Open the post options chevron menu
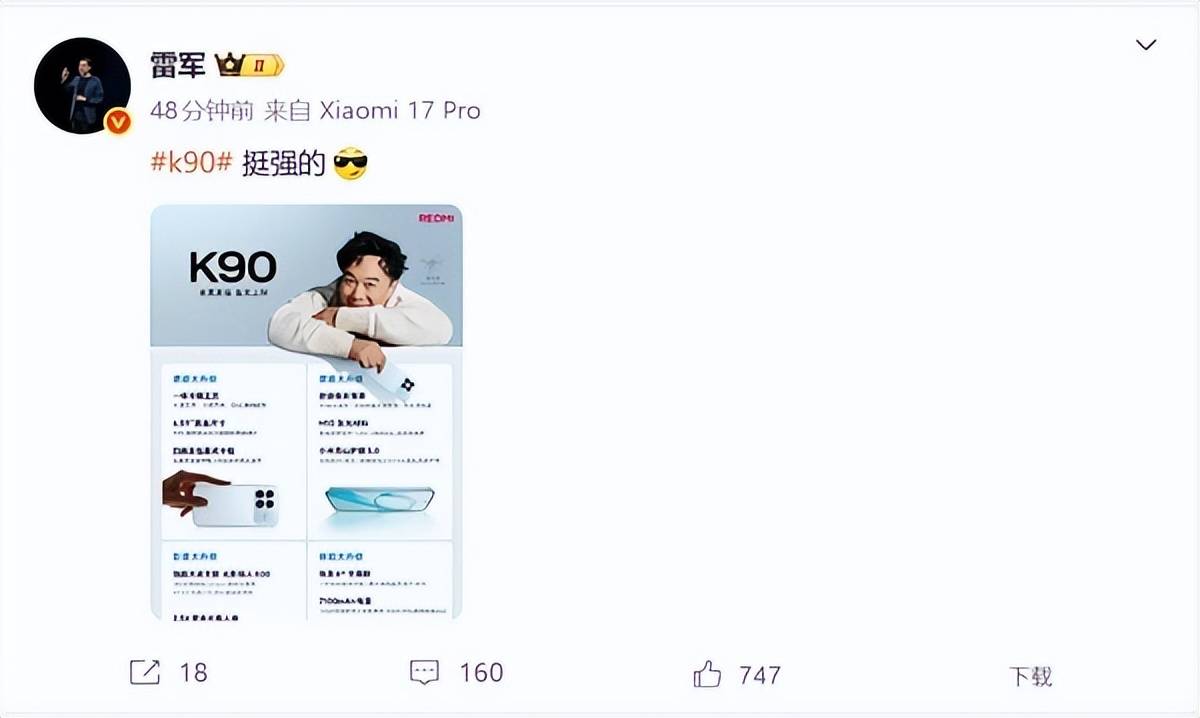 [1146, 45]
